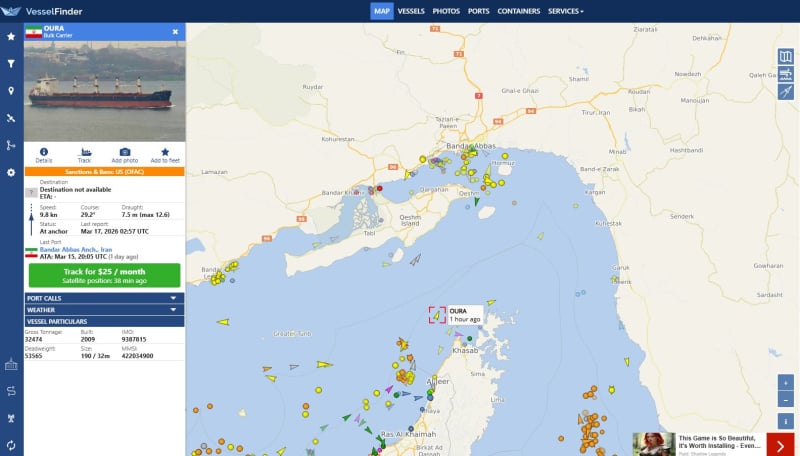Click the swap arrows icon in sidebar
Viewport: 800px width, 456px height.
[11, 391]
